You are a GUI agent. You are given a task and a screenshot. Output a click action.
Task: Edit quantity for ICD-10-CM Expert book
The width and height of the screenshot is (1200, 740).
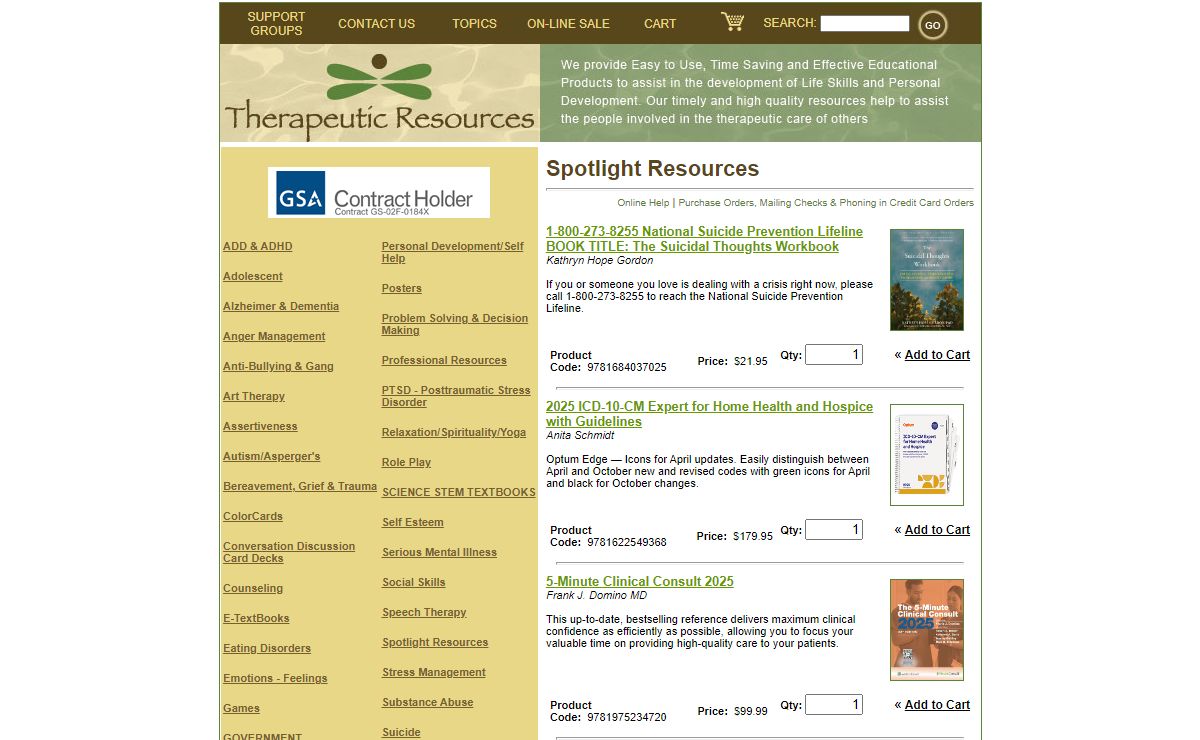(x=834, y=529)
